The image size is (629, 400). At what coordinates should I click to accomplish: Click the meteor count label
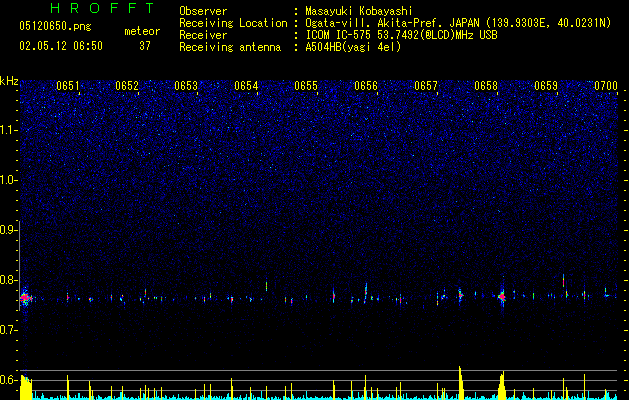click(142, 31)
